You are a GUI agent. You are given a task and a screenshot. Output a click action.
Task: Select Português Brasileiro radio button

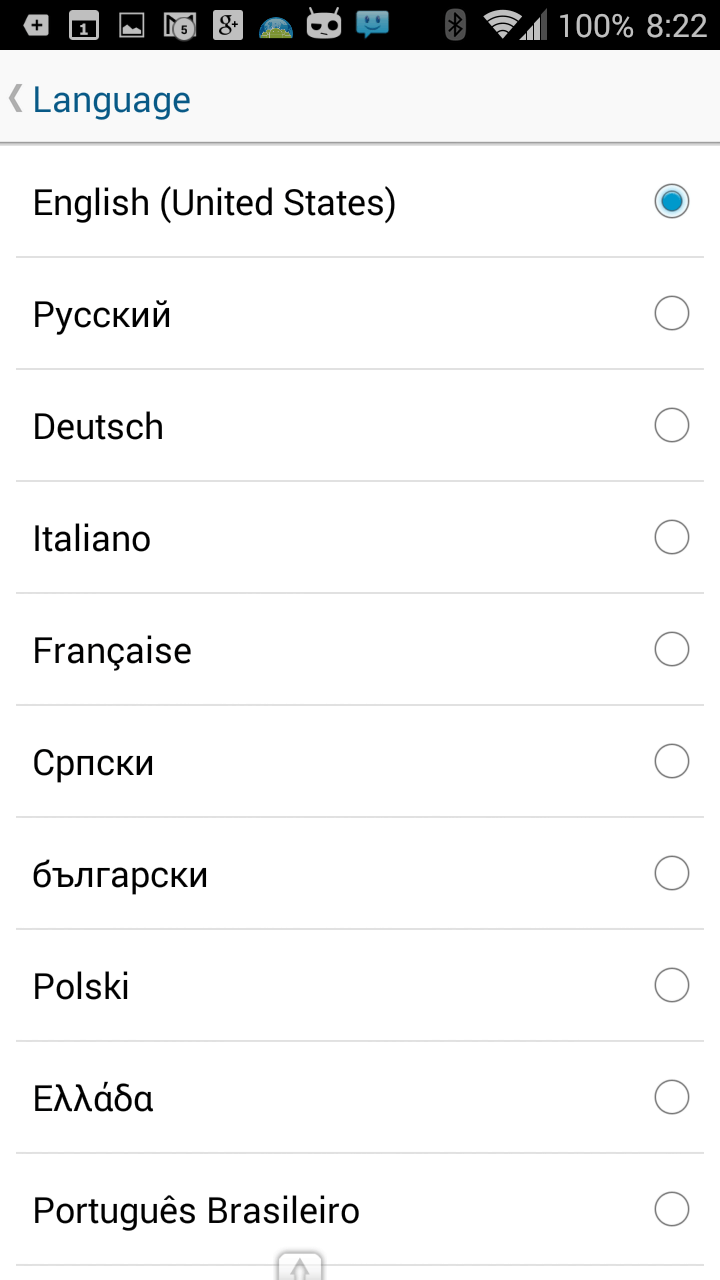point(671,1210)
